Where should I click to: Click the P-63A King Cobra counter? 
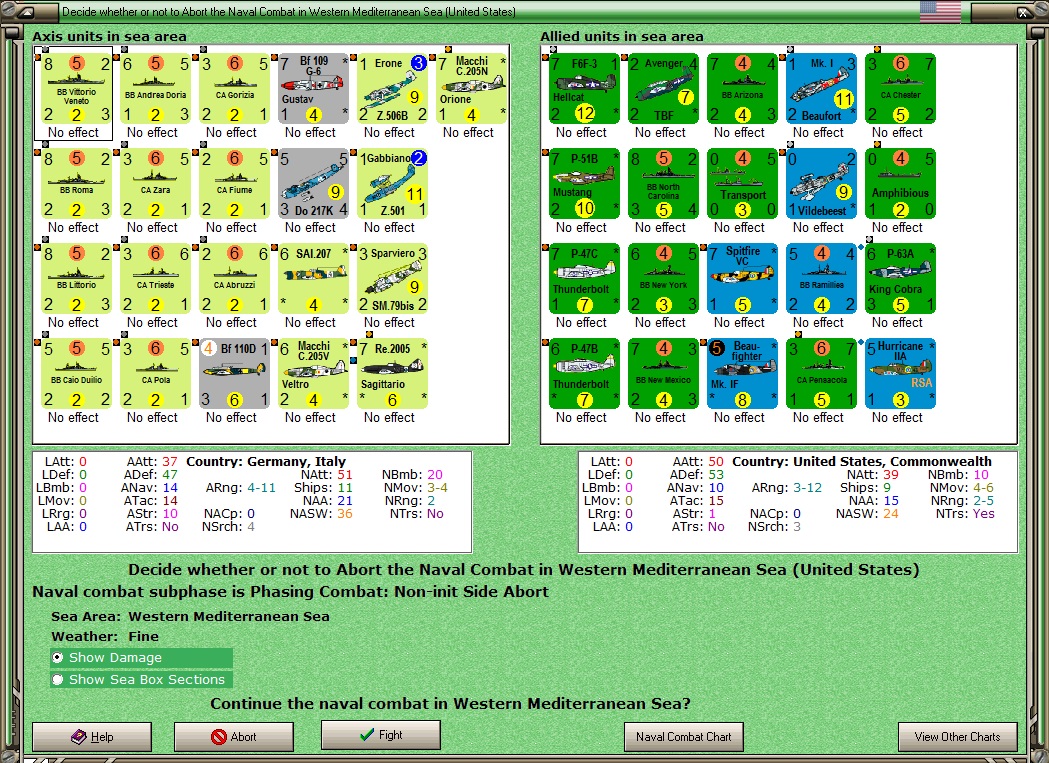click(x=900, y=278)
